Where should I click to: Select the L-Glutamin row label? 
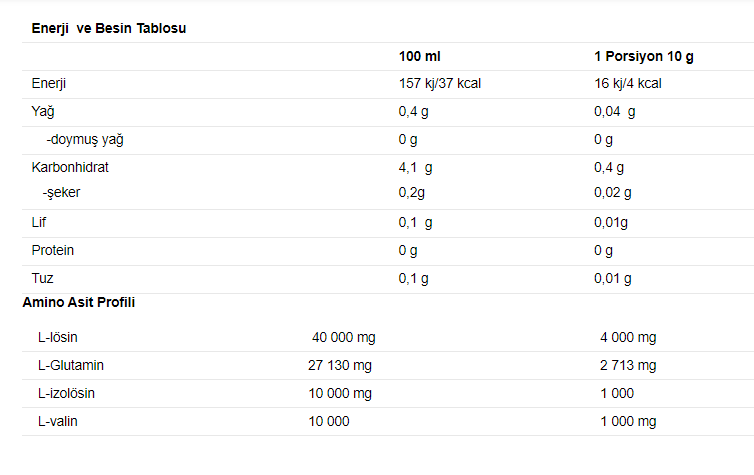71,365
